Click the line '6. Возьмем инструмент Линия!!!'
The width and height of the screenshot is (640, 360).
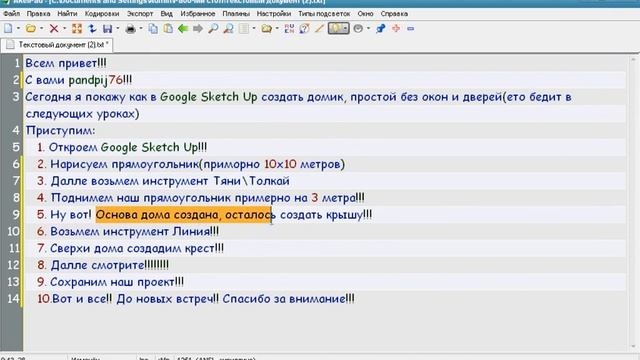coord(127,231)
